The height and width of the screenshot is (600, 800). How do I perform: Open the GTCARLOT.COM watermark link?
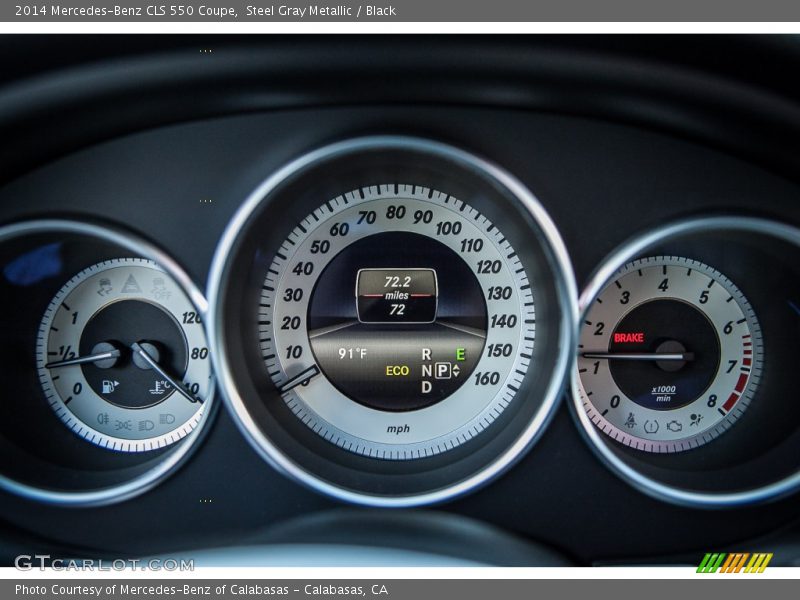(104, 563)
